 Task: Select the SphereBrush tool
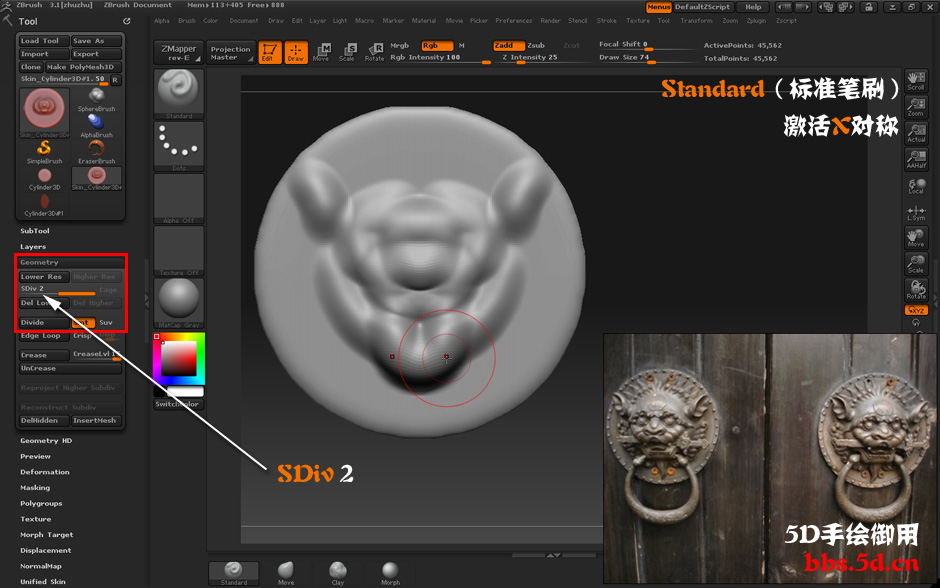pyautogui.click(x=97, y=100)
